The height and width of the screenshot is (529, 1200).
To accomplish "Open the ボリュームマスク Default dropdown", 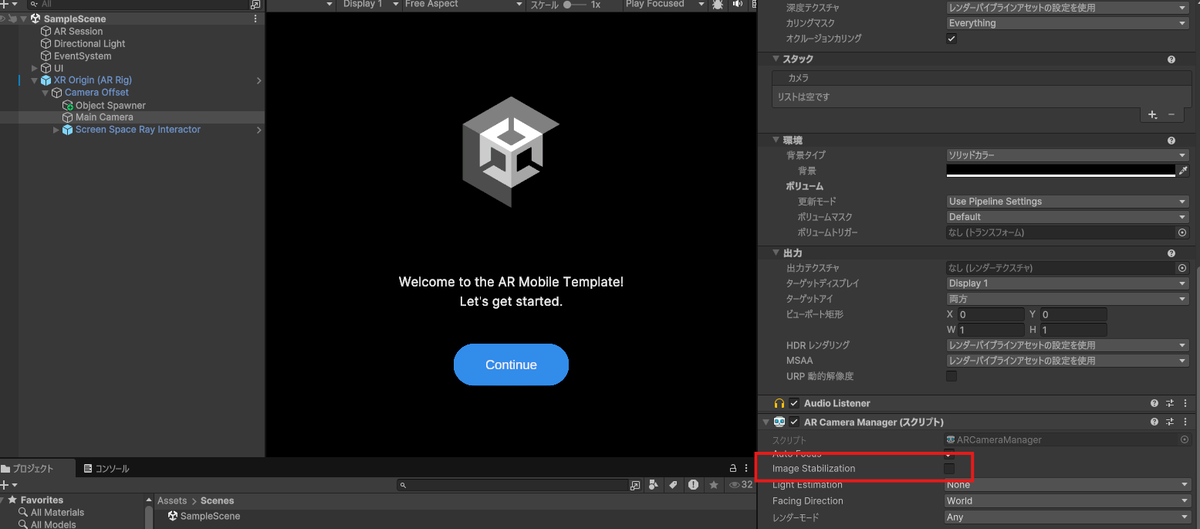I will pos(1066,217).
